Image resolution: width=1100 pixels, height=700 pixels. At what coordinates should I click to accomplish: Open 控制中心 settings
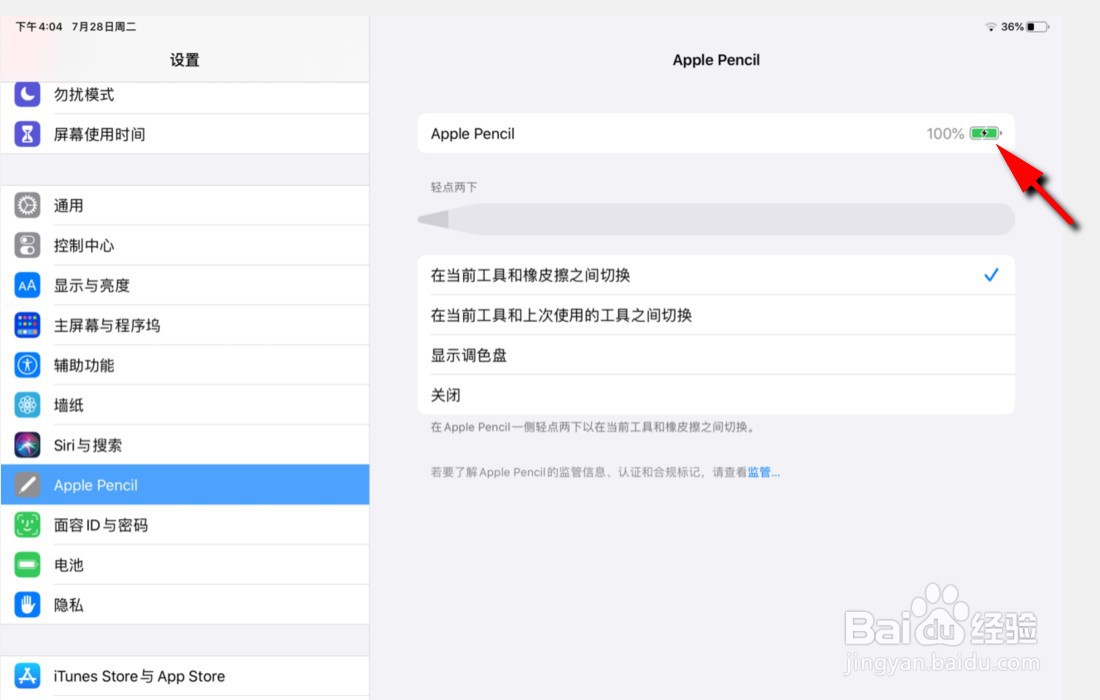point(185,245)
